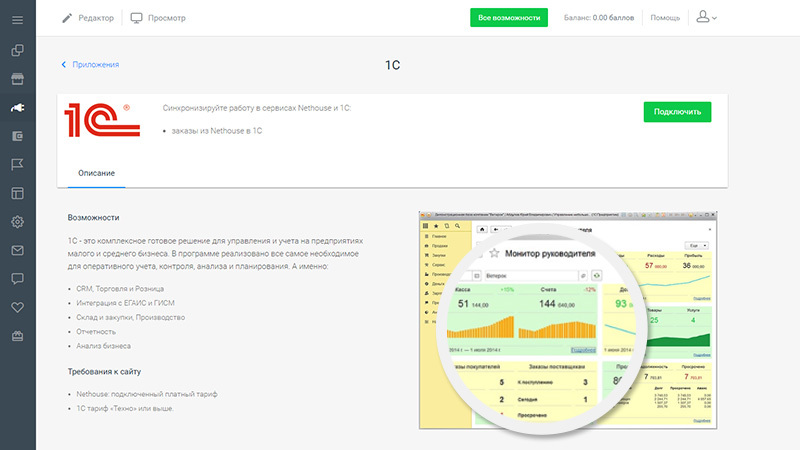Click the text Nethouse: подключенный платный тариф
This screenshot has height=450, width=800.
click(146, 394)
